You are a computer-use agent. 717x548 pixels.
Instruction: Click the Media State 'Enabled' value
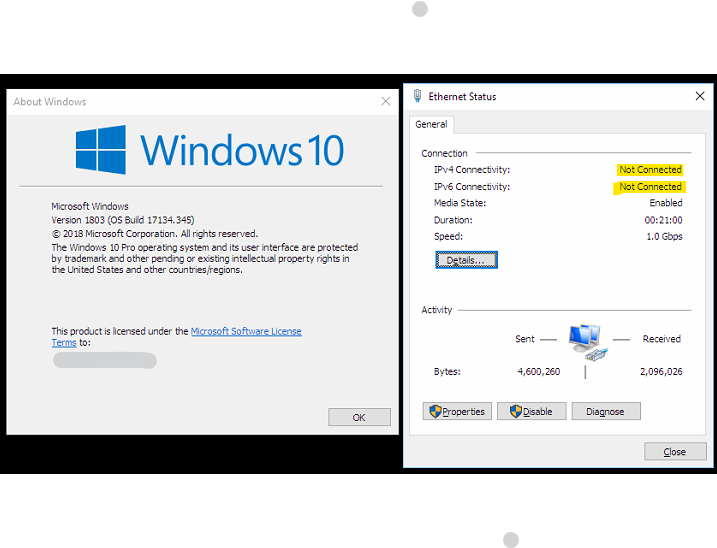pyautogui.click(x=666, y=203)
